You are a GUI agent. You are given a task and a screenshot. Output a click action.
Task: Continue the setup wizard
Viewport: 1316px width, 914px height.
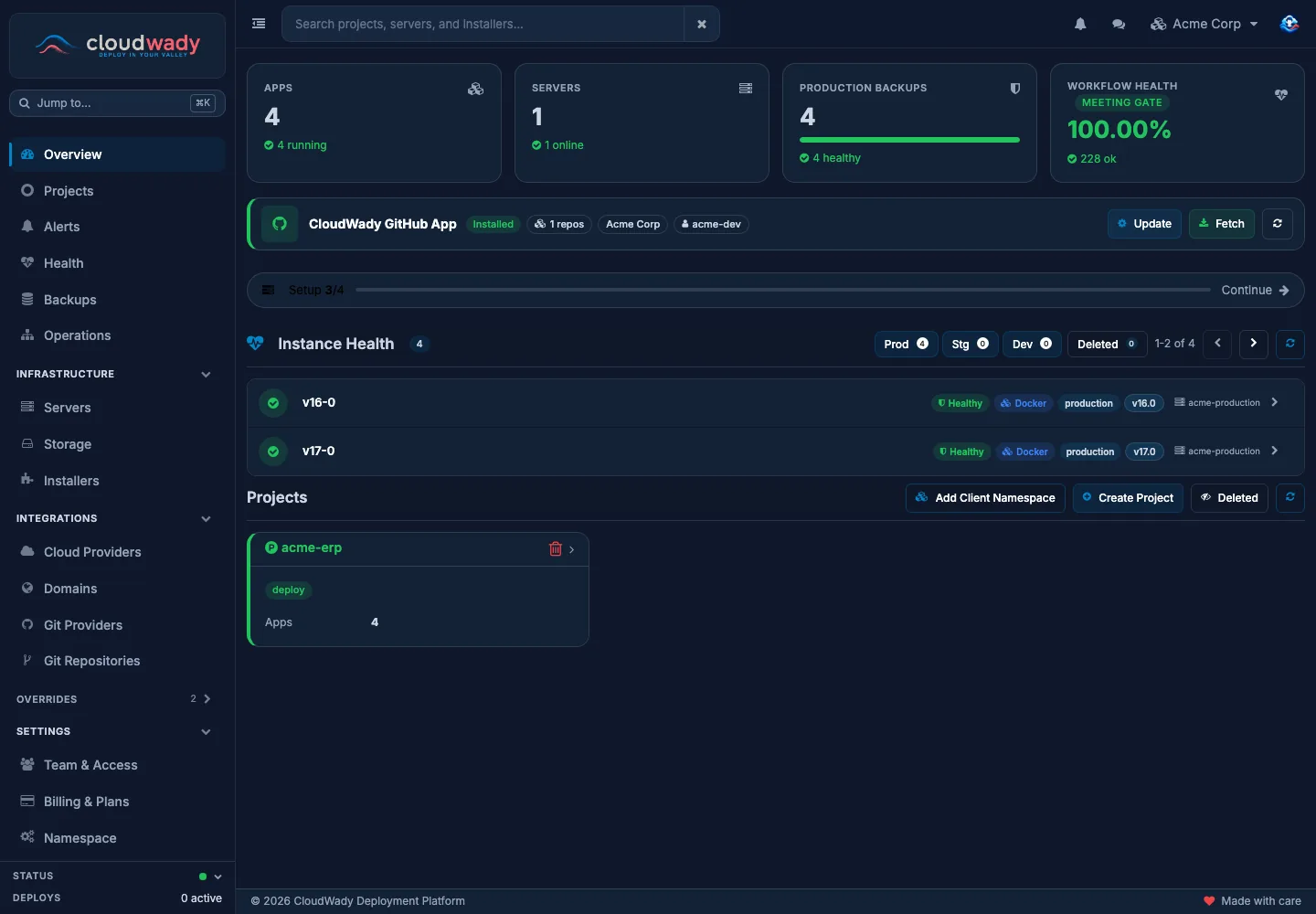(x=1256, y=290)
